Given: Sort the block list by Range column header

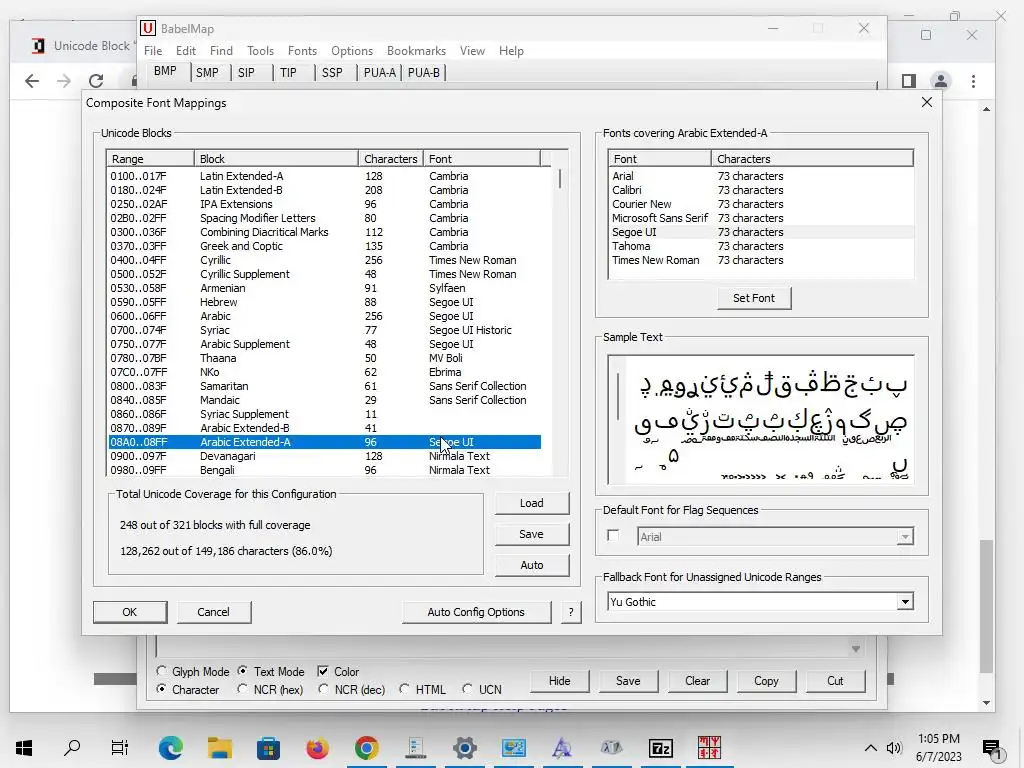Looking at the screenshot, I should pos(150,159).
